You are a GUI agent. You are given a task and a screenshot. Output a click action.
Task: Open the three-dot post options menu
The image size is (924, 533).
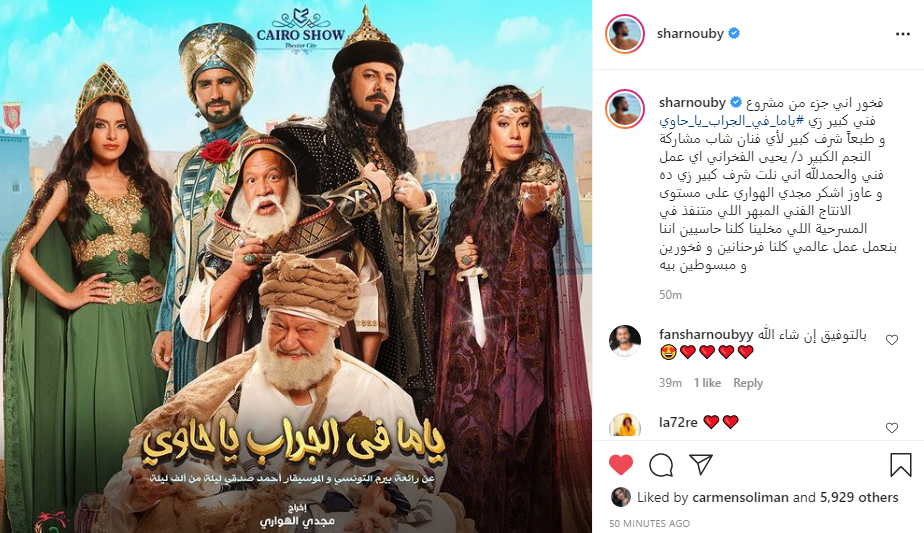coord(902,34)
